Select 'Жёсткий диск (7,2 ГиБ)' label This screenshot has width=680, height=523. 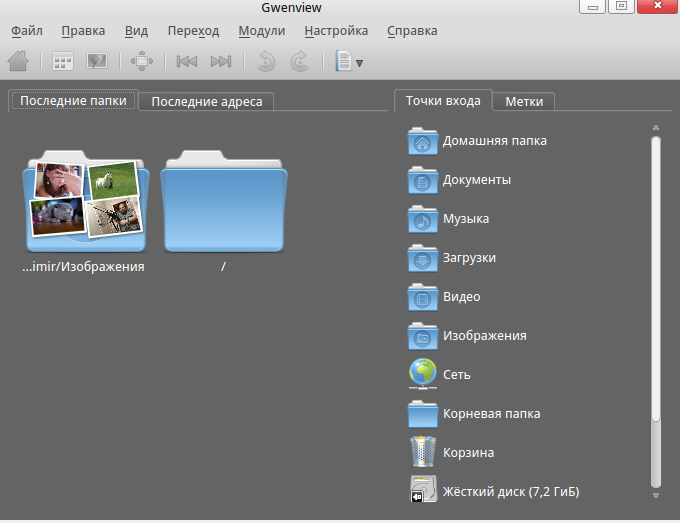pyautogui.click(x=511, y=492)
